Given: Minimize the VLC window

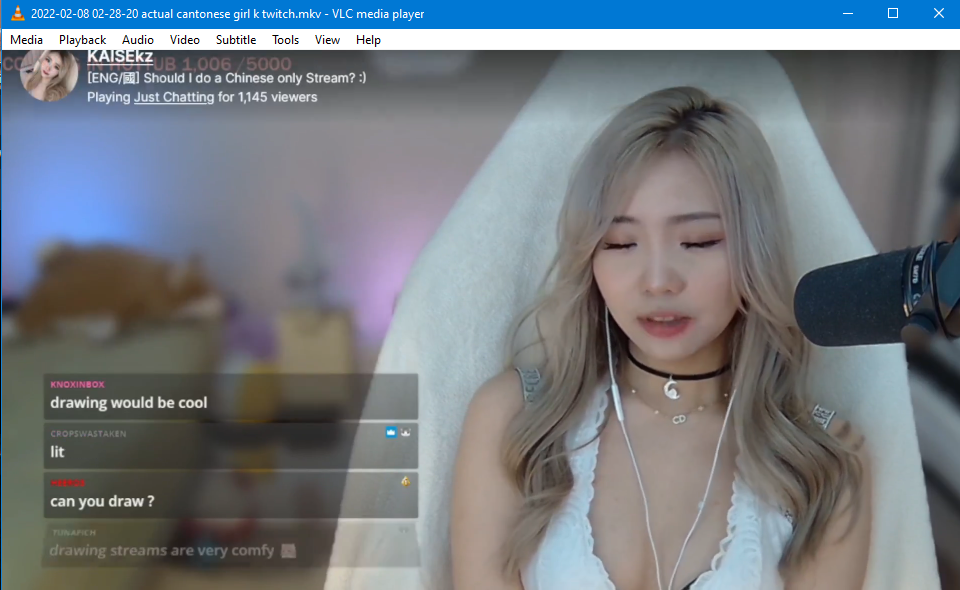Looking at the screenshot, I should (x=848, y=13).
